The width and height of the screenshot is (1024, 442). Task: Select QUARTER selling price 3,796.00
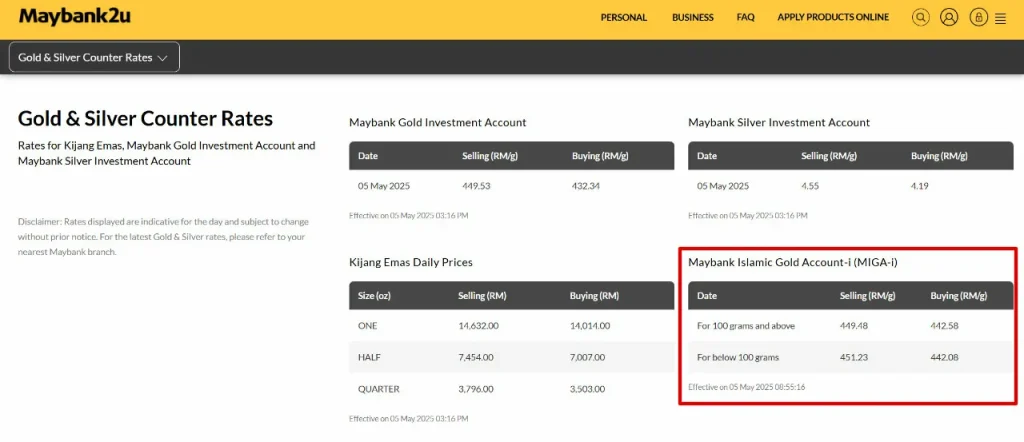coord(476,389)
